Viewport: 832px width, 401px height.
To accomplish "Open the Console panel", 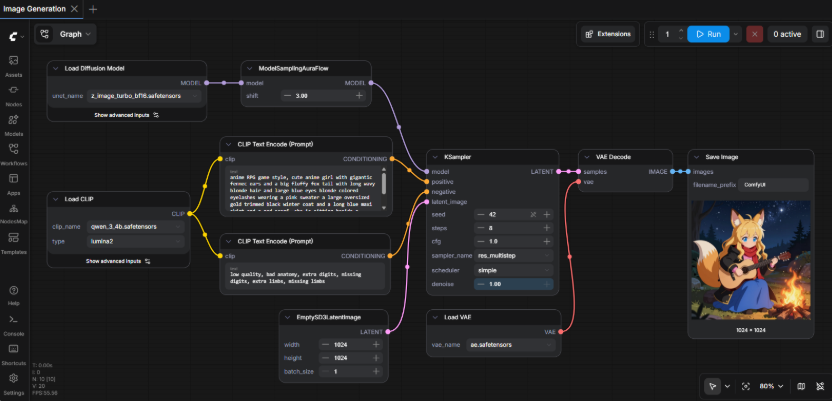I will pyautogui.click(x=14, y=325).
